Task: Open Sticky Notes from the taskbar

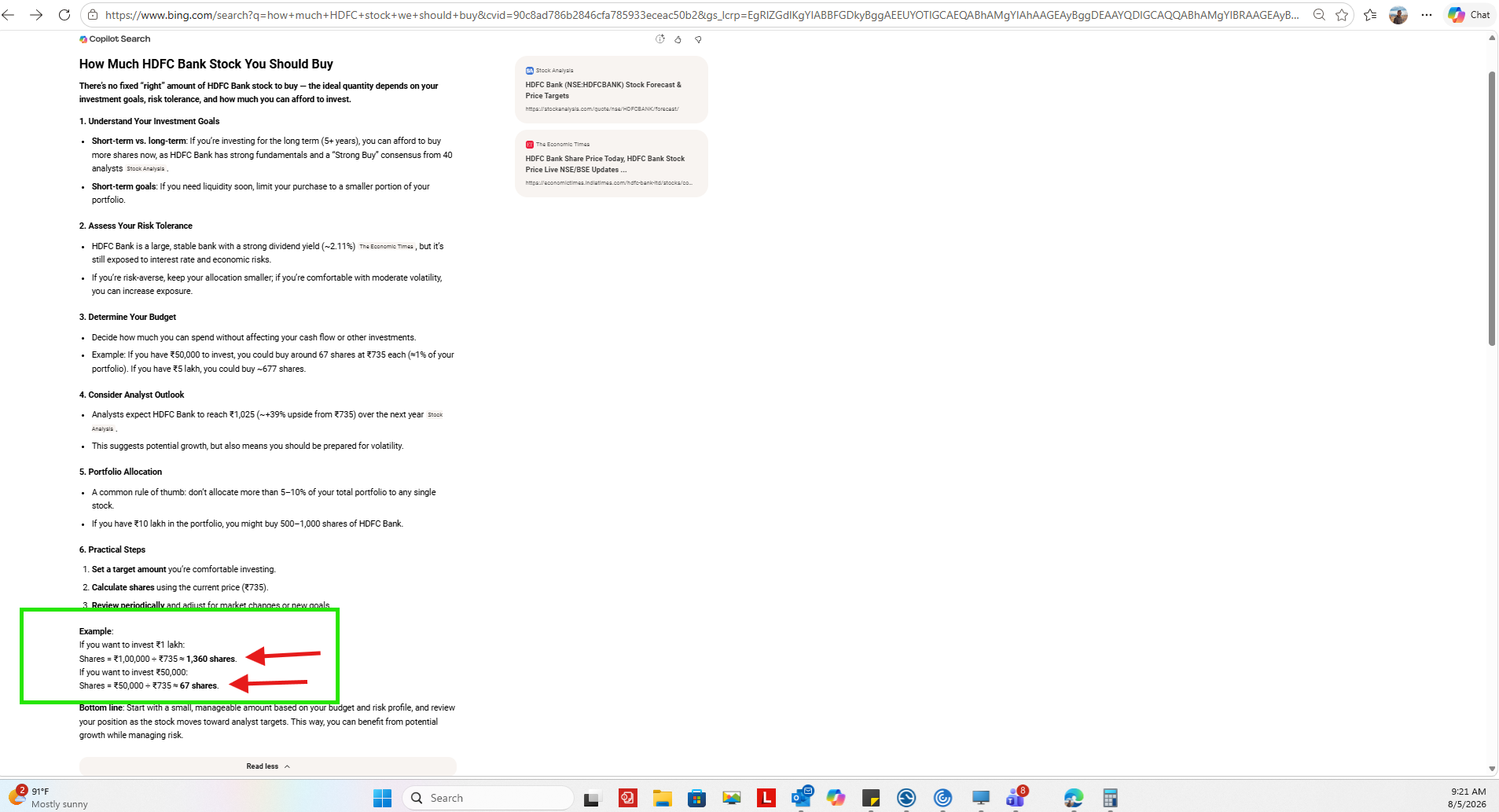Action: tap(871, 798)
